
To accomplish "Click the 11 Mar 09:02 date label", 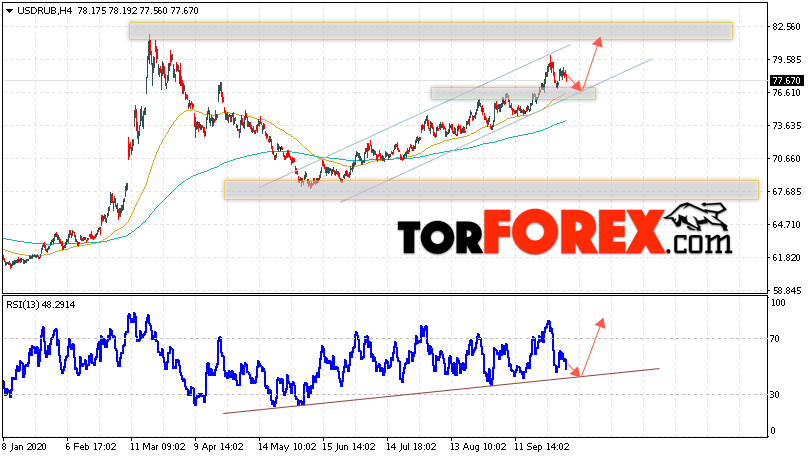I will tap(158, 447).
